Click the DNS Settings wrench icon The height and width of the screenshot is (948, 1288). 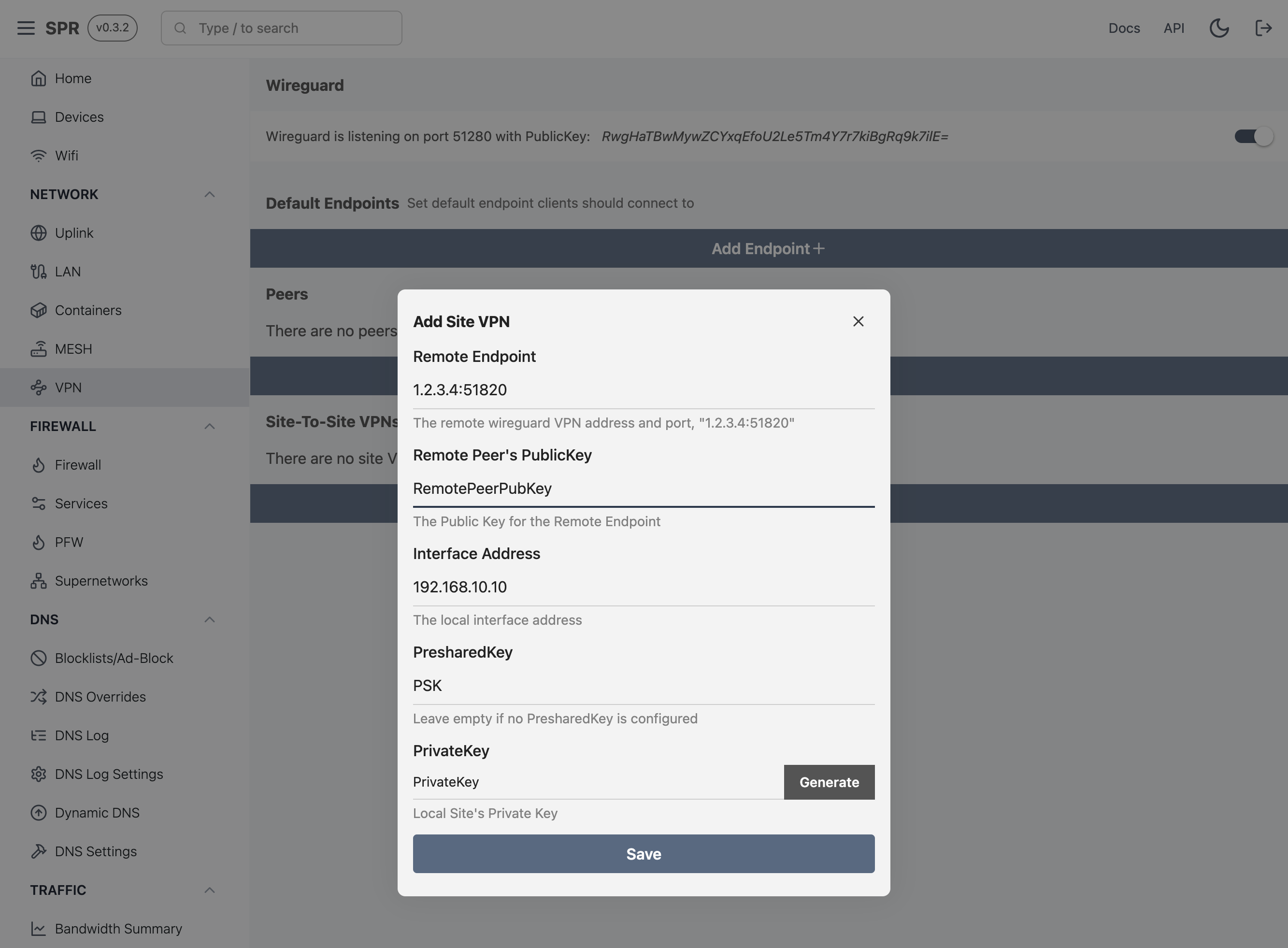39,851
